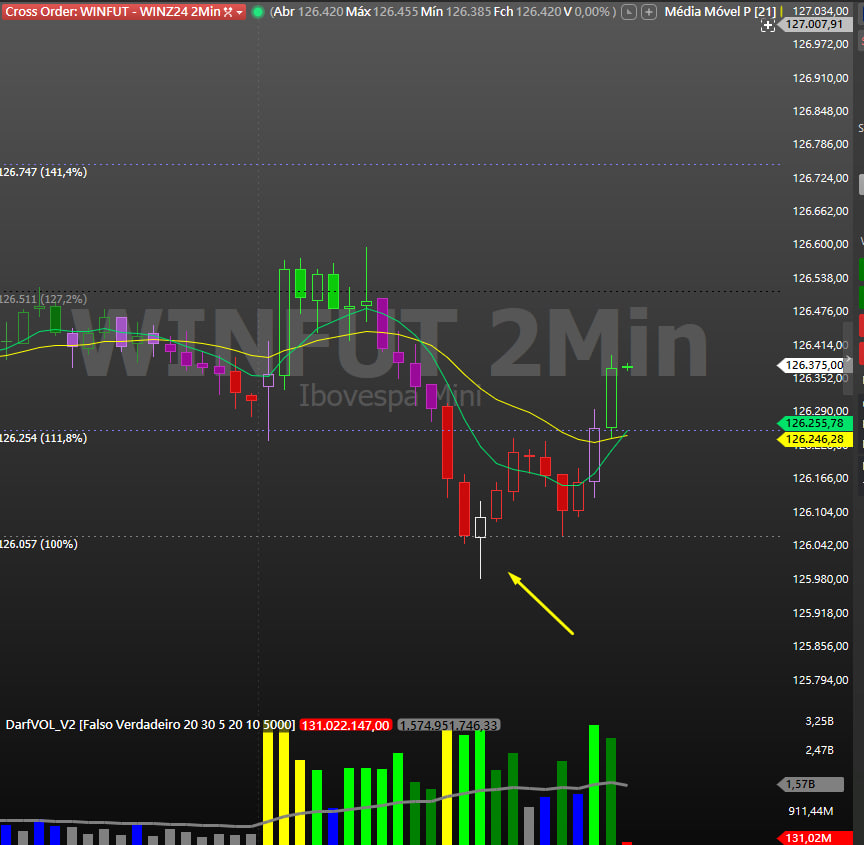This screenshot has width=864, height=845.
Task: Click the green 126.255,78 moving average tag
Action: [x=814, y=423]
